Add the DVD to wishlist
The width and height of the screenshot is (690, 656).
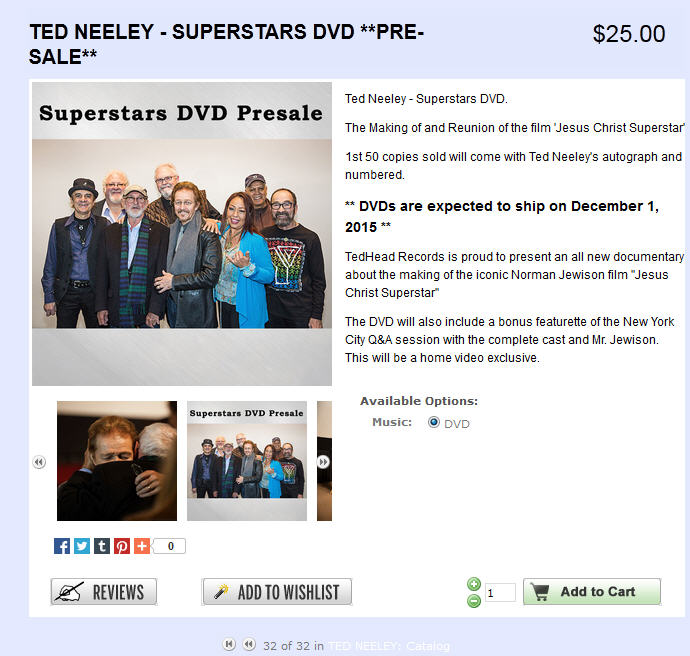pyautogui.click(x=277, y=592)
